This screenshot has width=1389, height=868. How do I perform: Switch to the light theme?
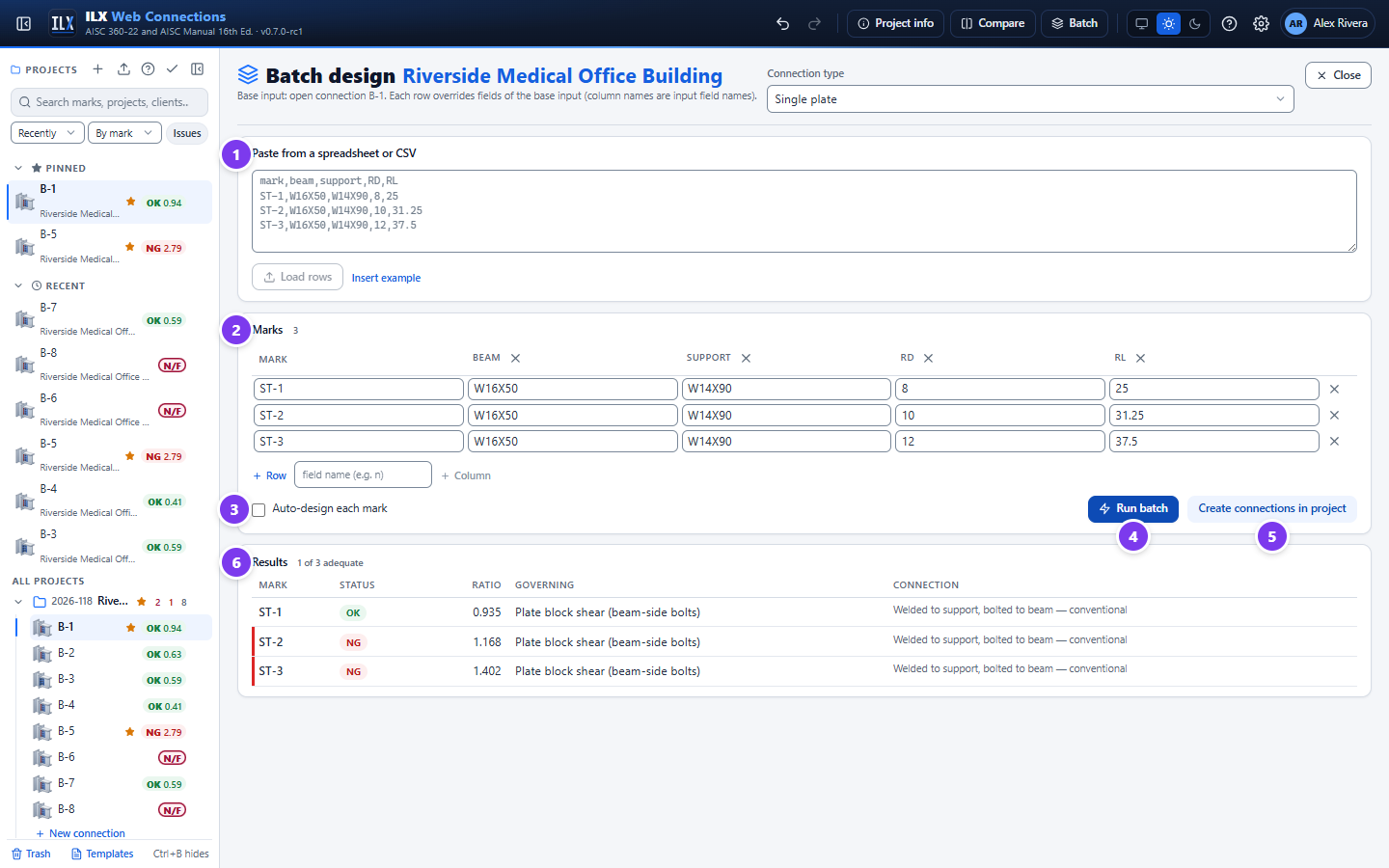[x=1168, y=23]
